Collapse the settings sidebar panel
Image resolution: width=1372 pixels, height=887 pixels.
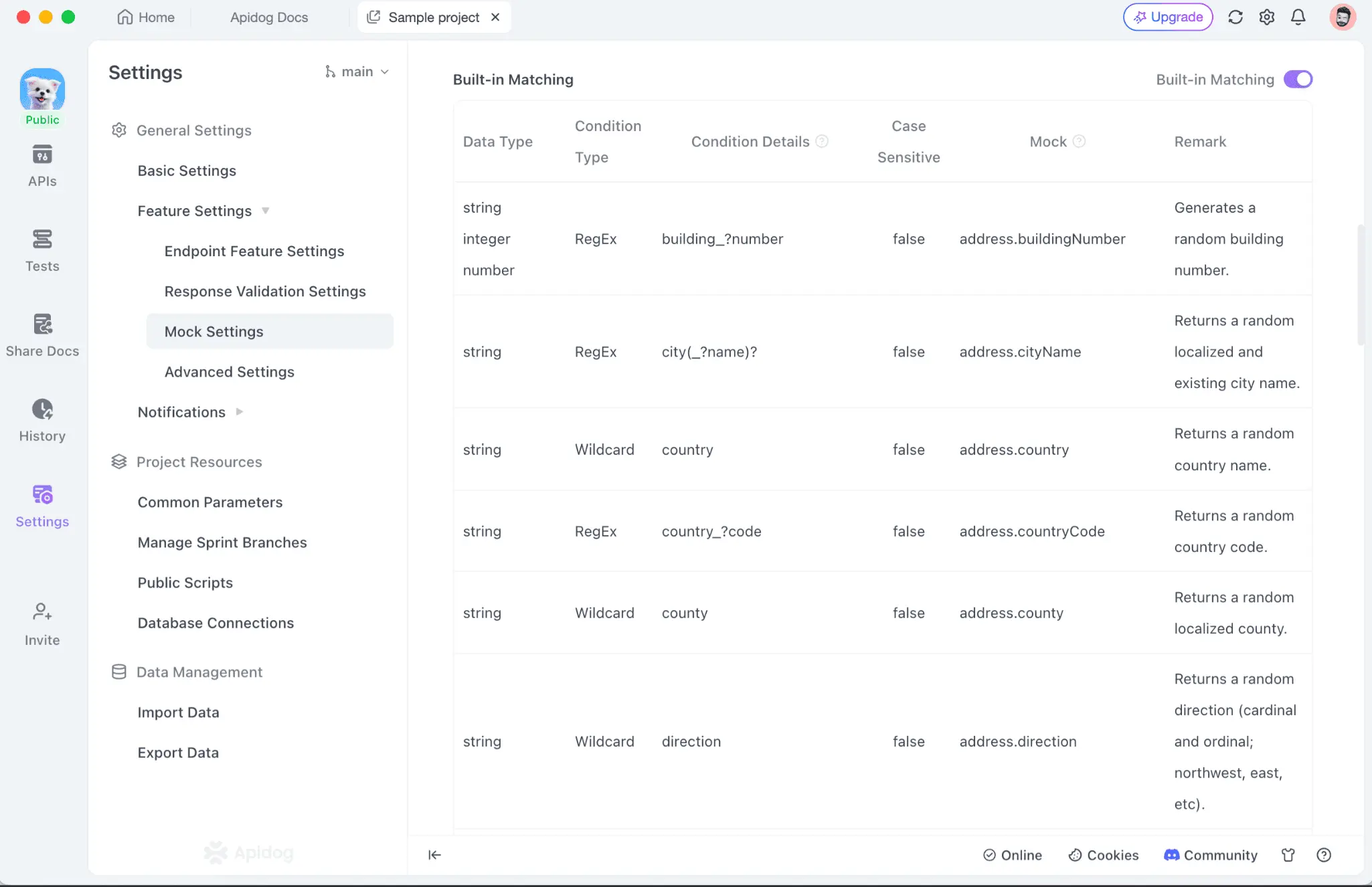[434, 855]
